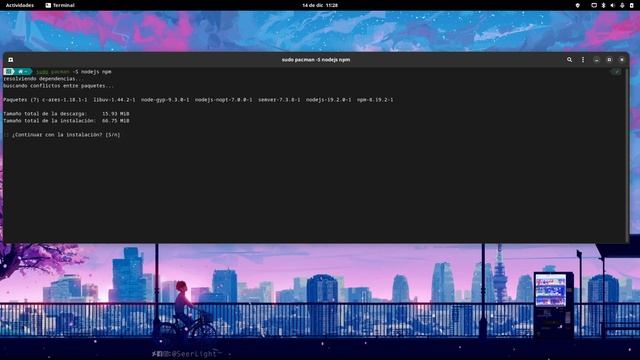Click the 'resolviendo dependencias...' line
Viewport: 640px width, 360px height.
[x=43, y=79]
